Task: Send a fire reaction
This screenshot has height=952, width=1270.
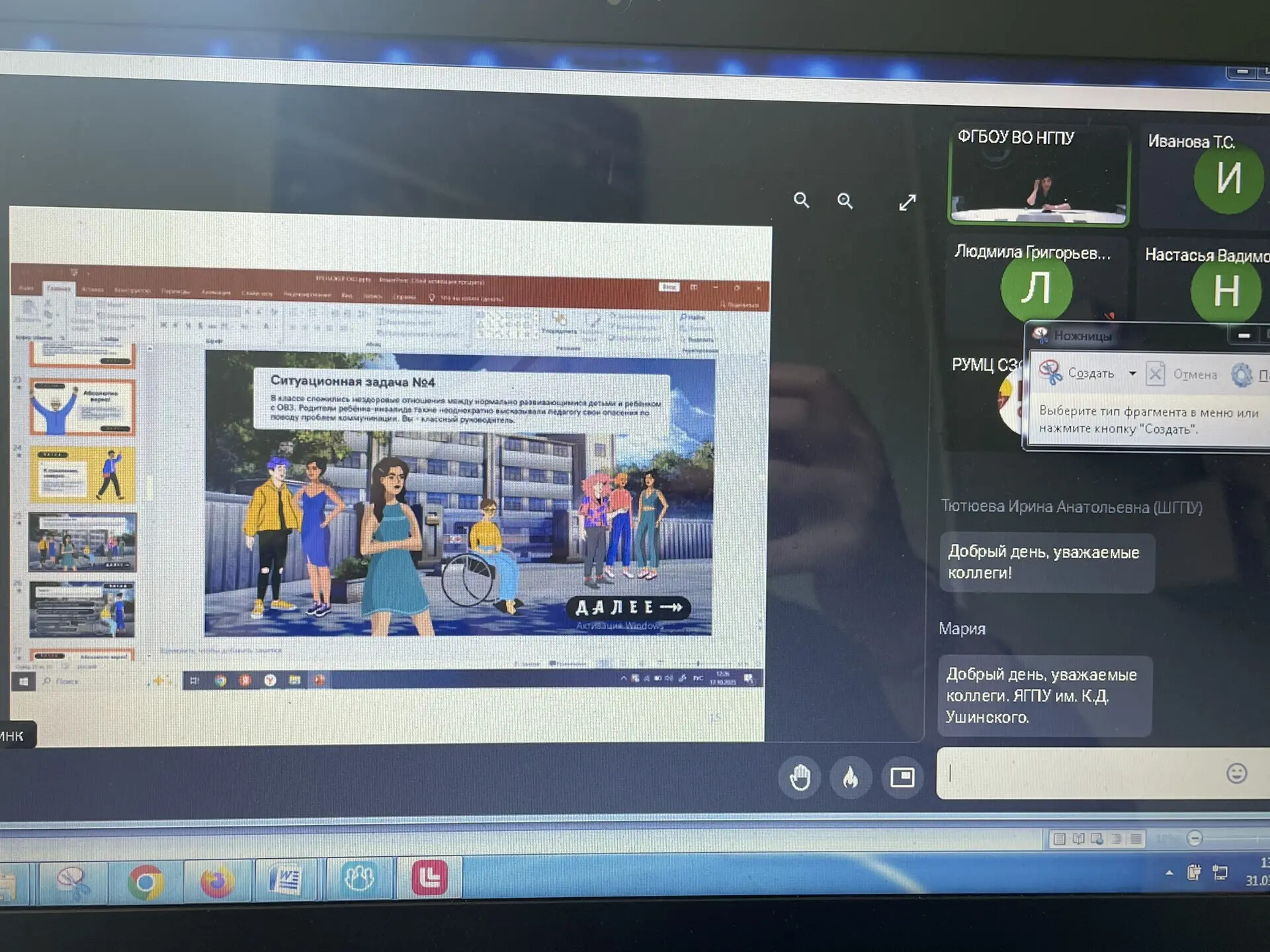Action: coord(851,777)
